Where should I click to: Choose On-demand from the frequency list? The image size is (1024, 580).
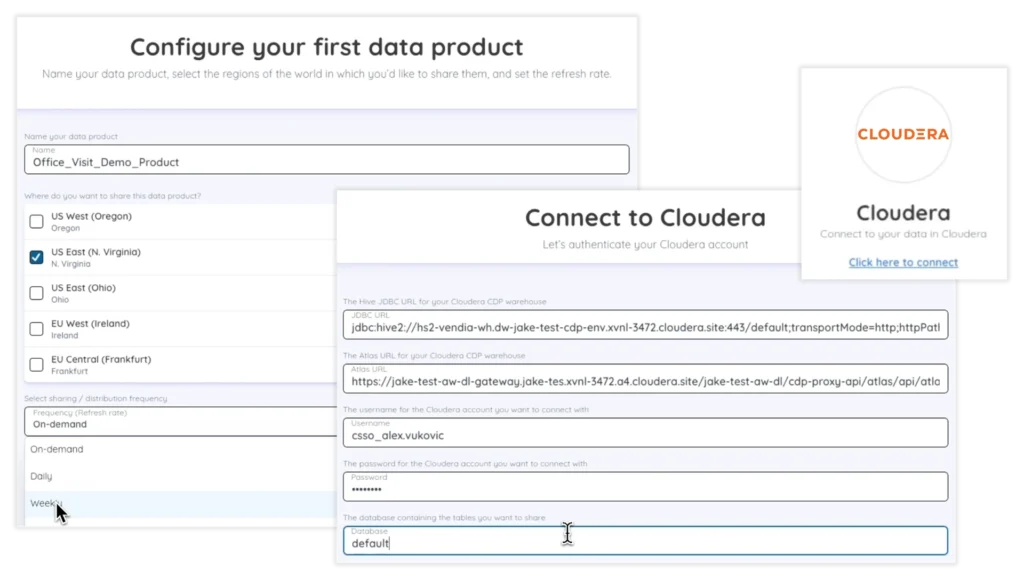click(57, 450)
